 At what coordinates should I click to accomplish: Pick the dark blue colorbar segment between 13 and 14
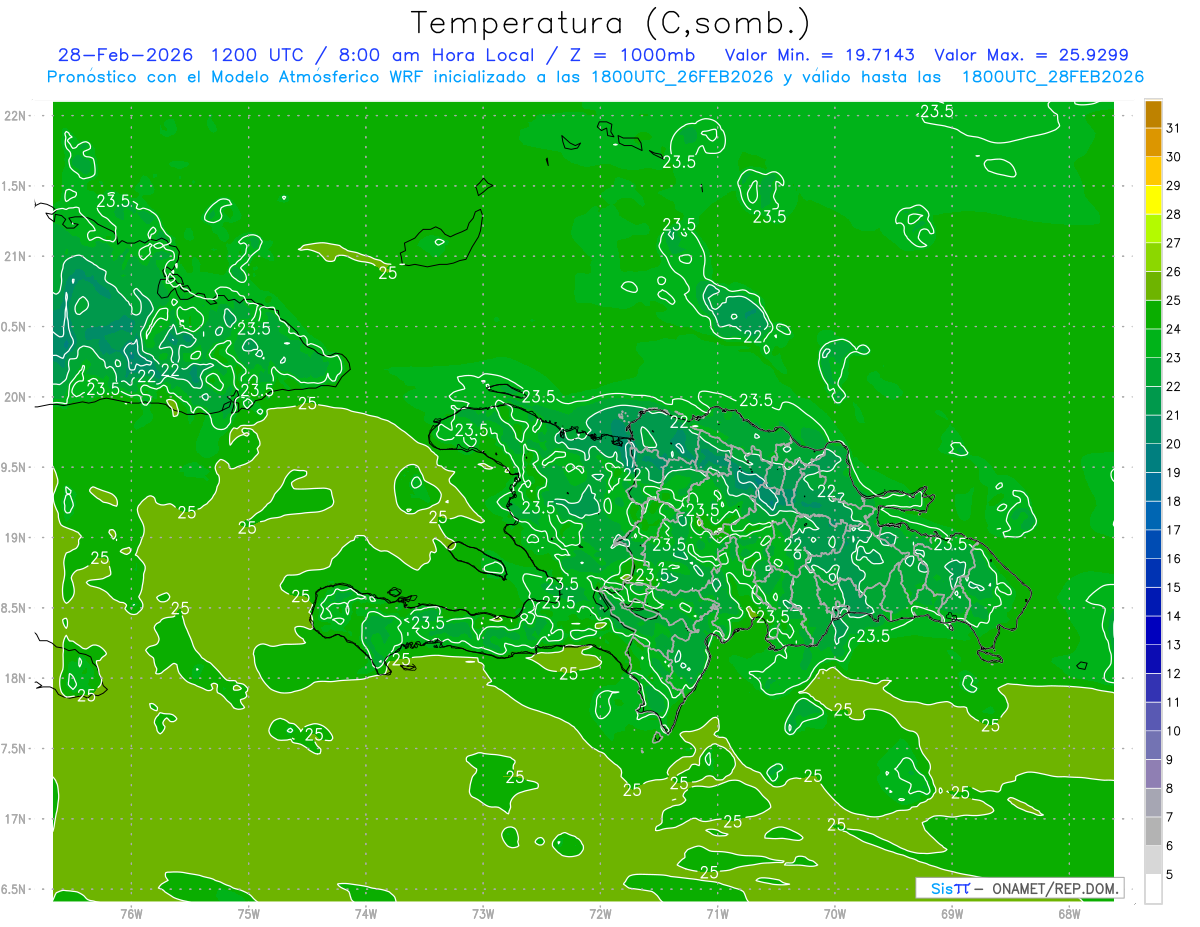pyautogui.click(x=1153, y=630)
